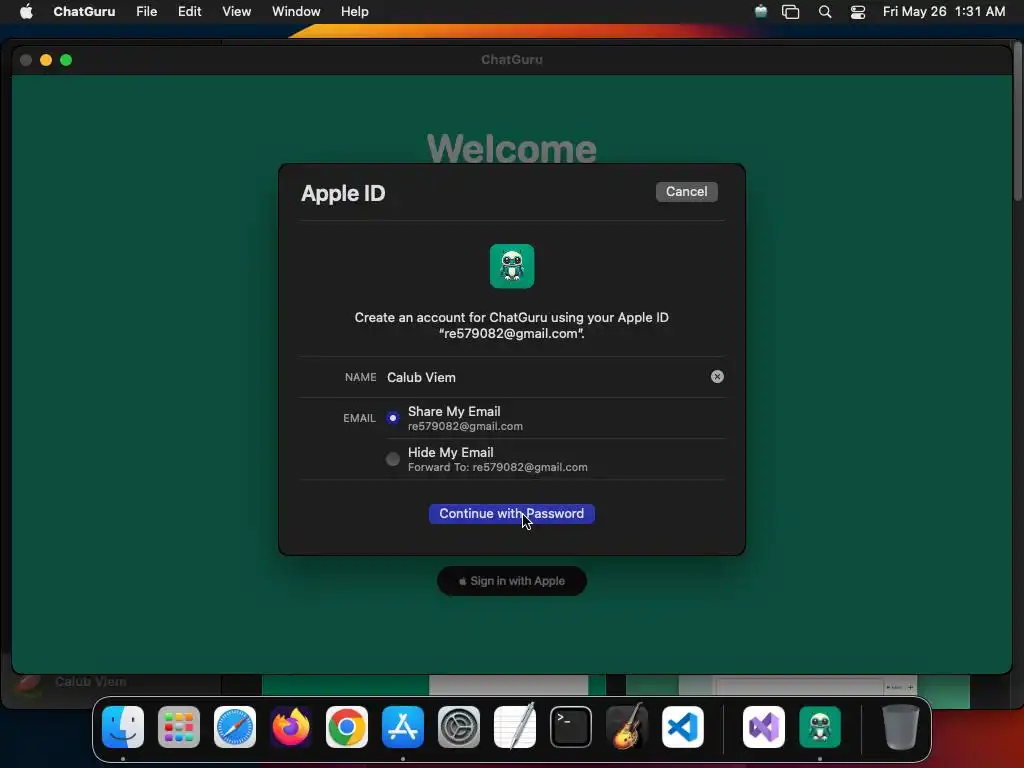1024x768 pixels.
Task: Click the green zoom window button
Action: [66, 60]
